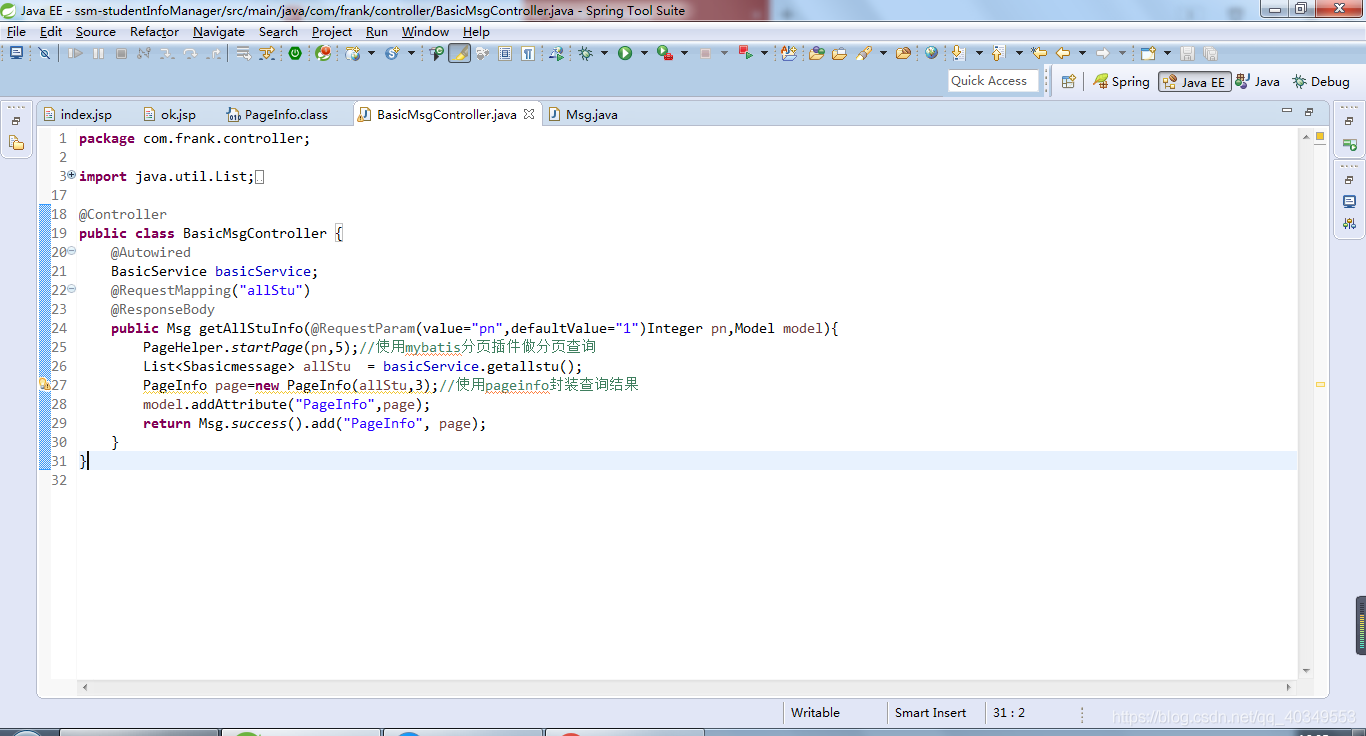Image resolution: width=1366 pixels, height=736 pixels.
Task: Click the Save All toolbar icon
Action: coord(1210,53)
